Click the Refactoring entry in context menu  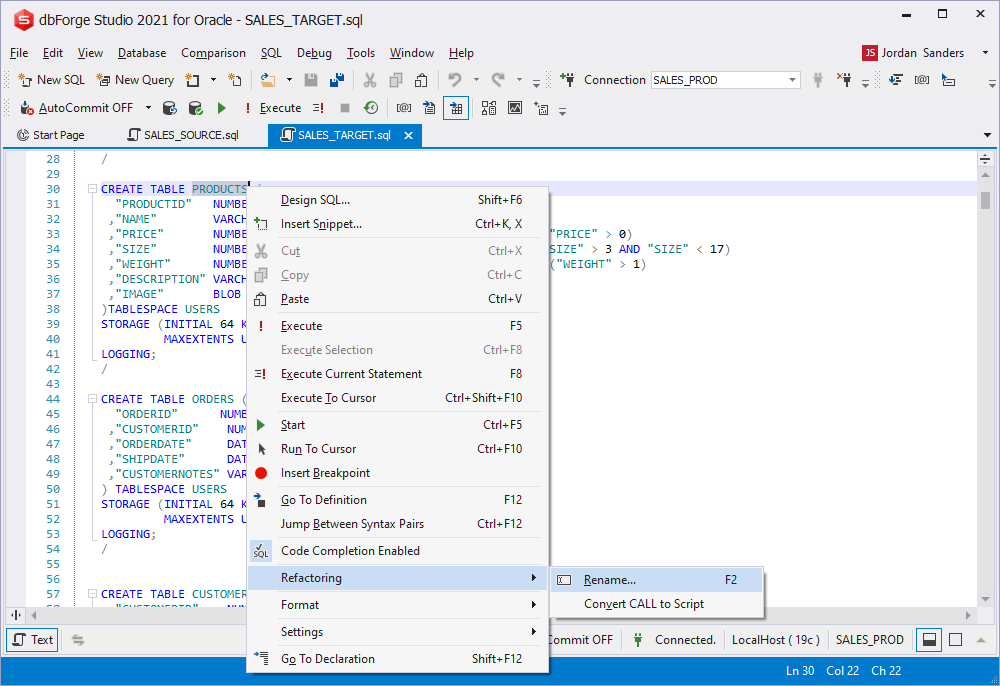[397, 578]
